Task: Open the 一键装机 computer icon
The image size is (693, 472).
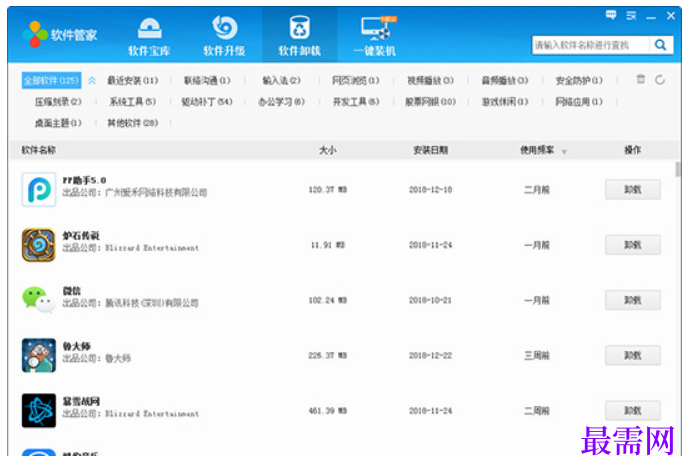Action: coord(376,29)
